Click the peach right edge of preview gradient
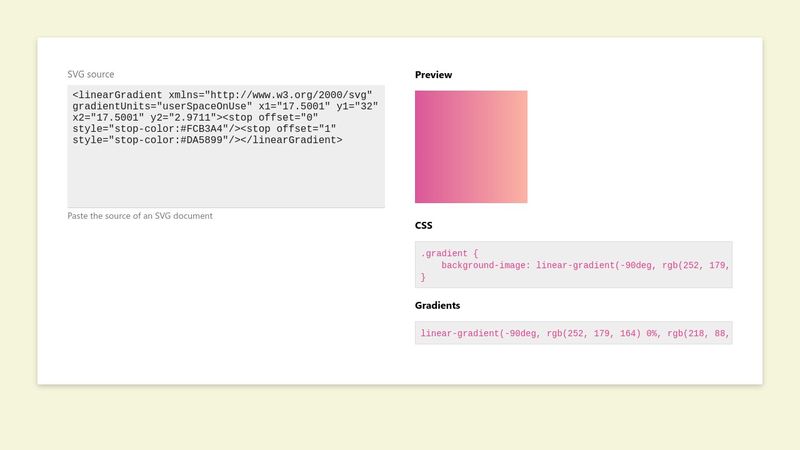800x450 pixels. pos(524,147)
